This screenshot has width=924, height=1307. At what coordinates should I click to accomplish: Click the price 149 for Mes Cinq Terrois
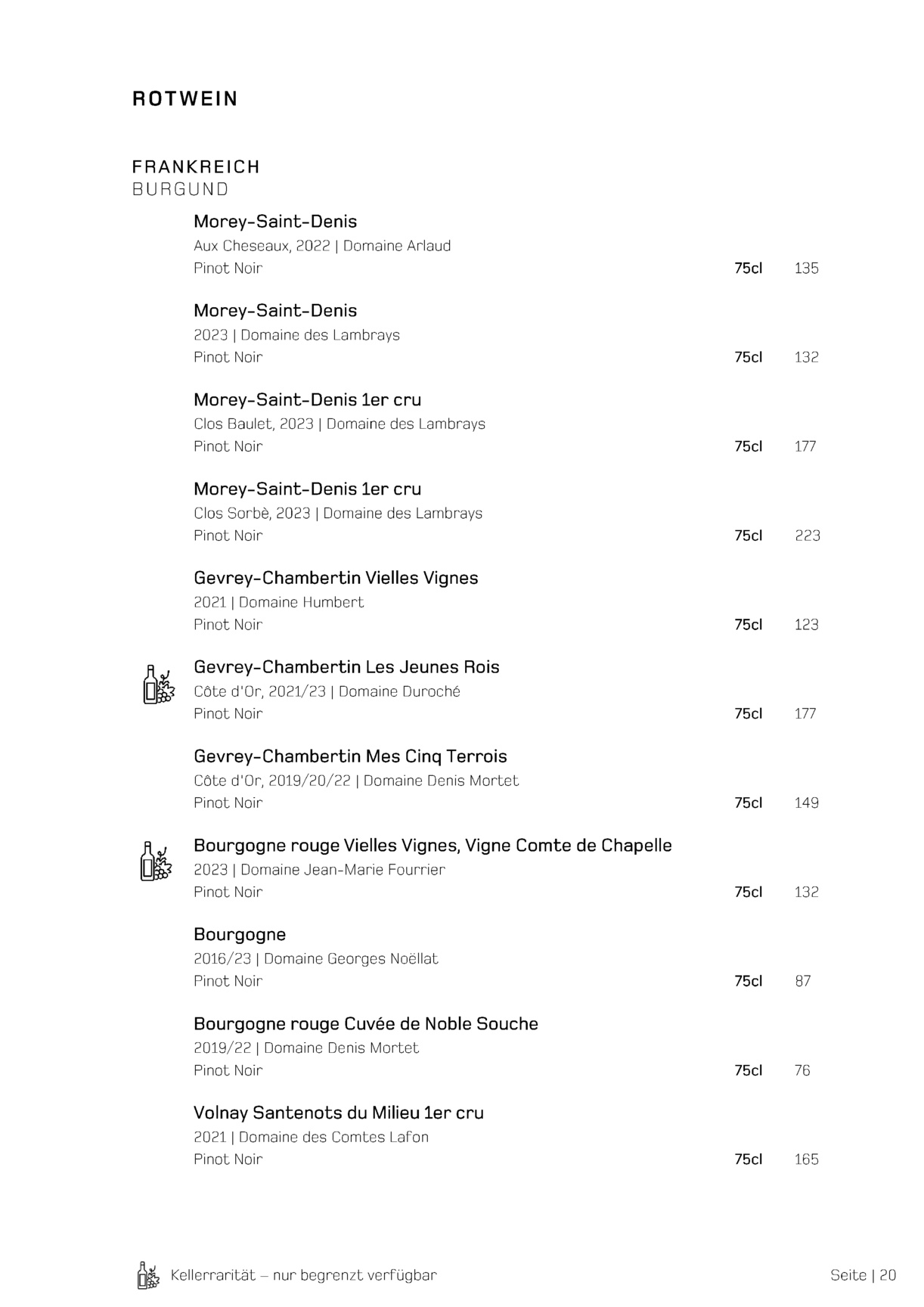(x=807, y=803)
